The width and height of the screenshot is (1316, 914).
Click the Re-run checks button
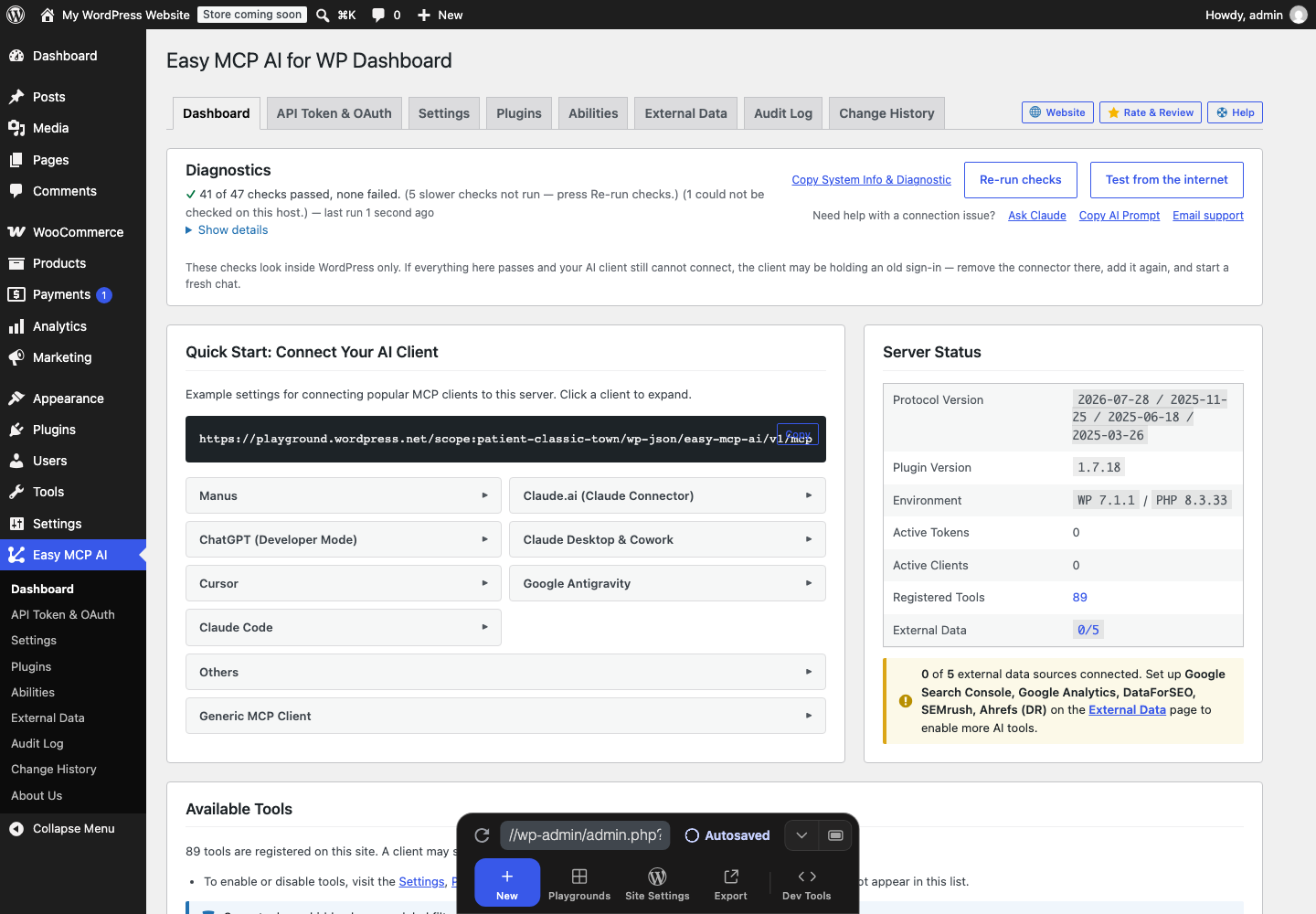pos(1021,180)
